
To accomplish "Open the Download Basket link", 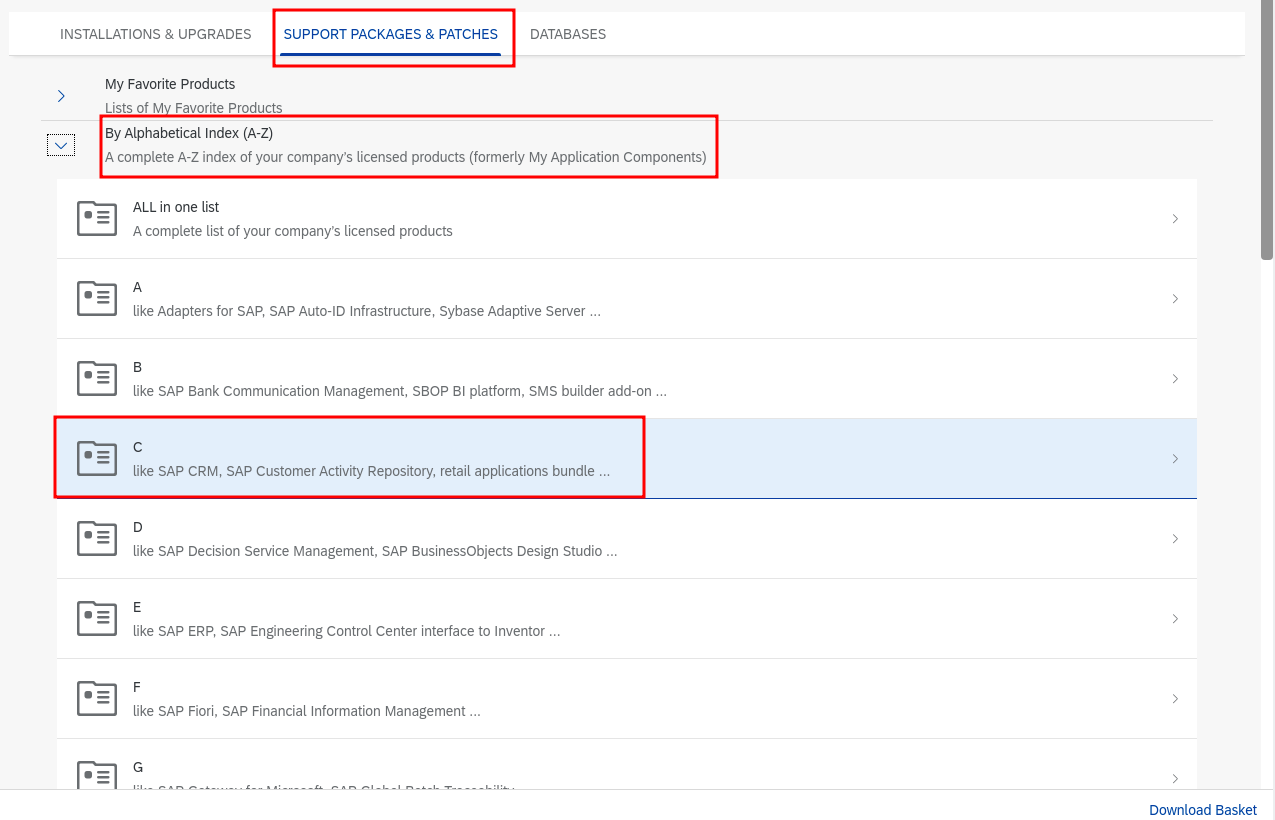I will pos(1202,810).
